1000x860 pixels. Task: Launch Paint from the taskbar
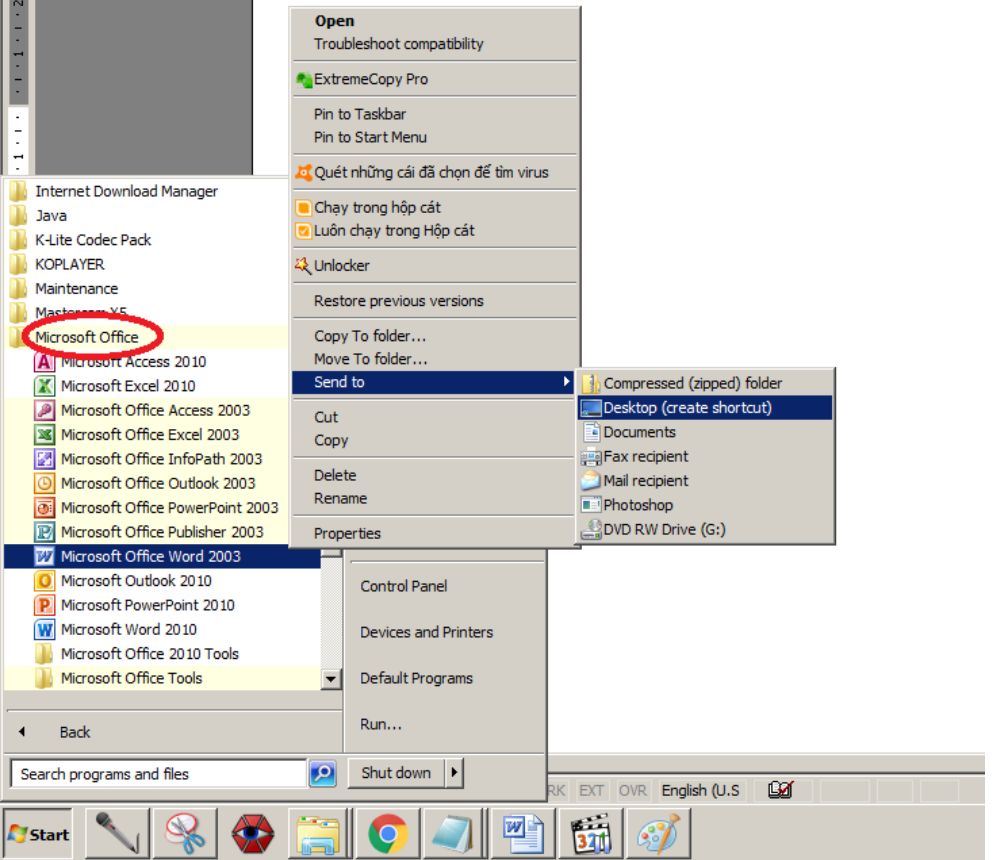pyautogui.click(x=658, y=833)
